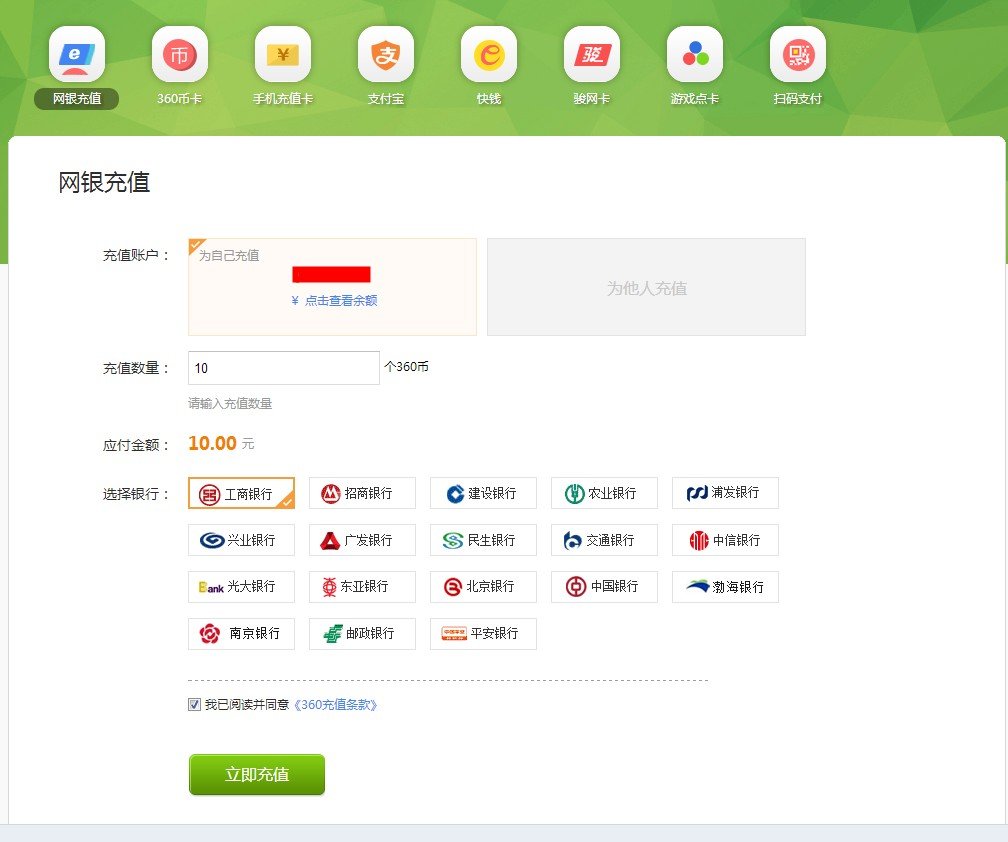The height and width of the screenshot is (842, 1008).
Task: Open the 快钱 payment method
Action: [489, 57]
